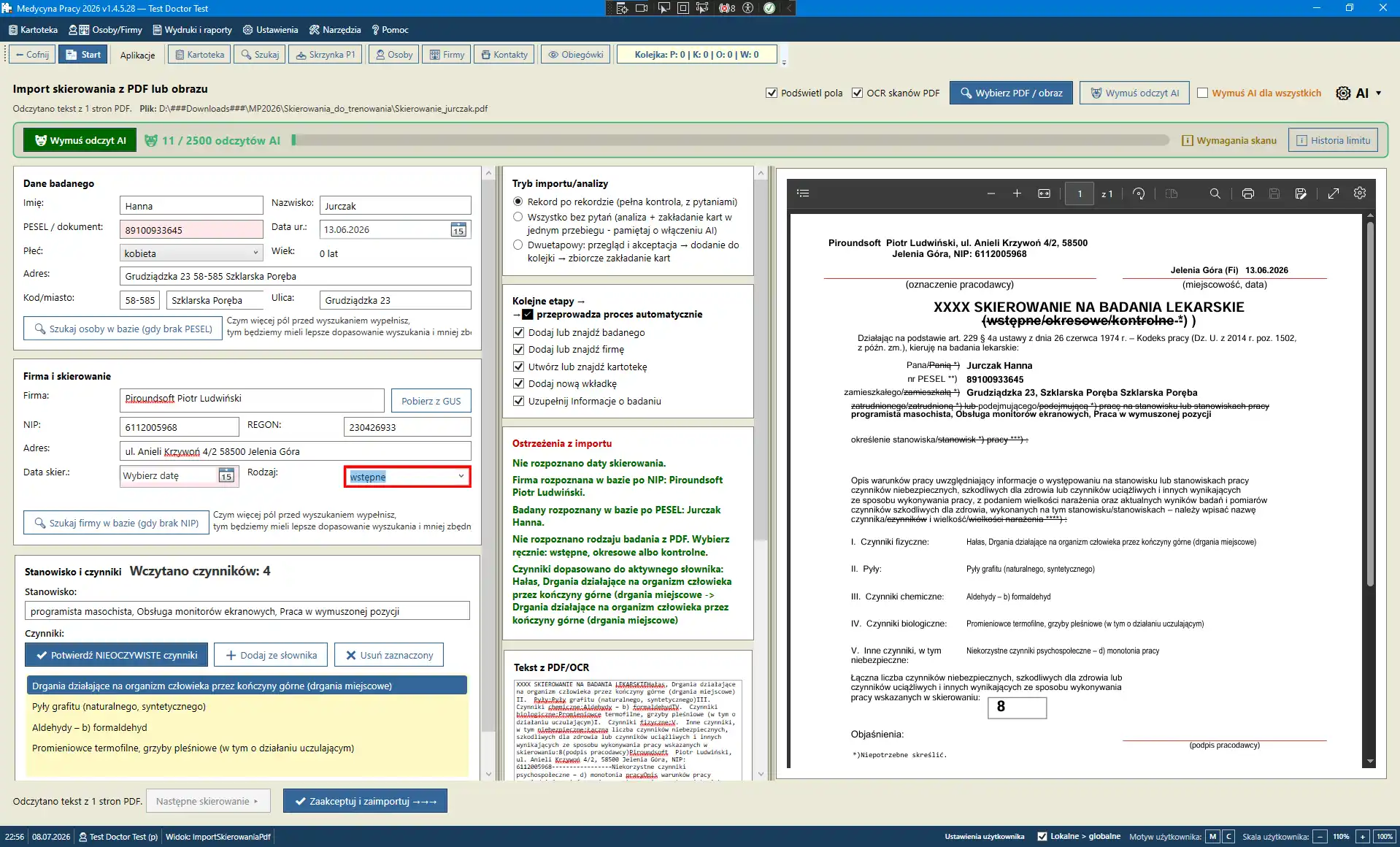Open calendar for Data skier. field
1400x847 pixels.
[x=226, y=476]
